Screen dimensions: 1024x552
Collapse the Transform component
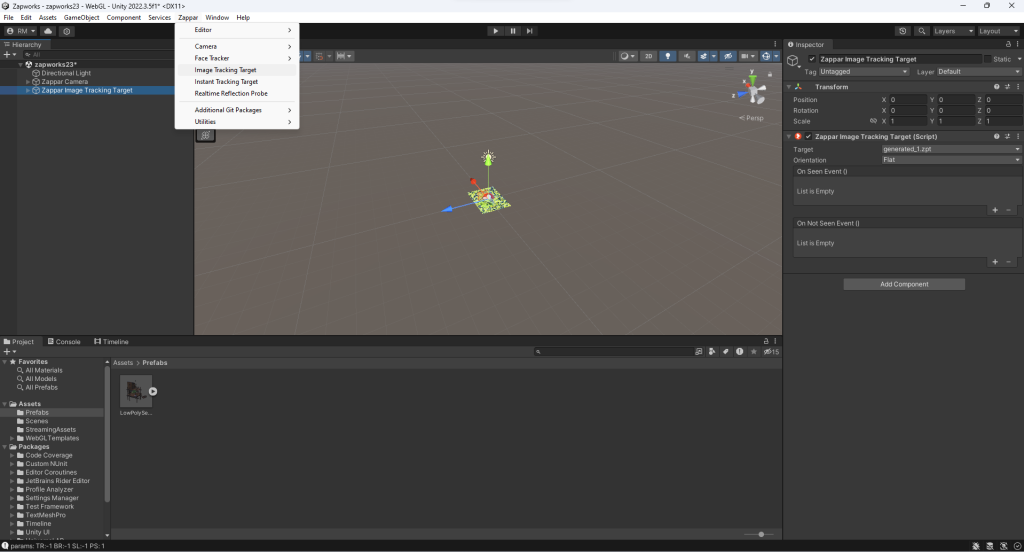pyautogui.click(x=789, y=87)
